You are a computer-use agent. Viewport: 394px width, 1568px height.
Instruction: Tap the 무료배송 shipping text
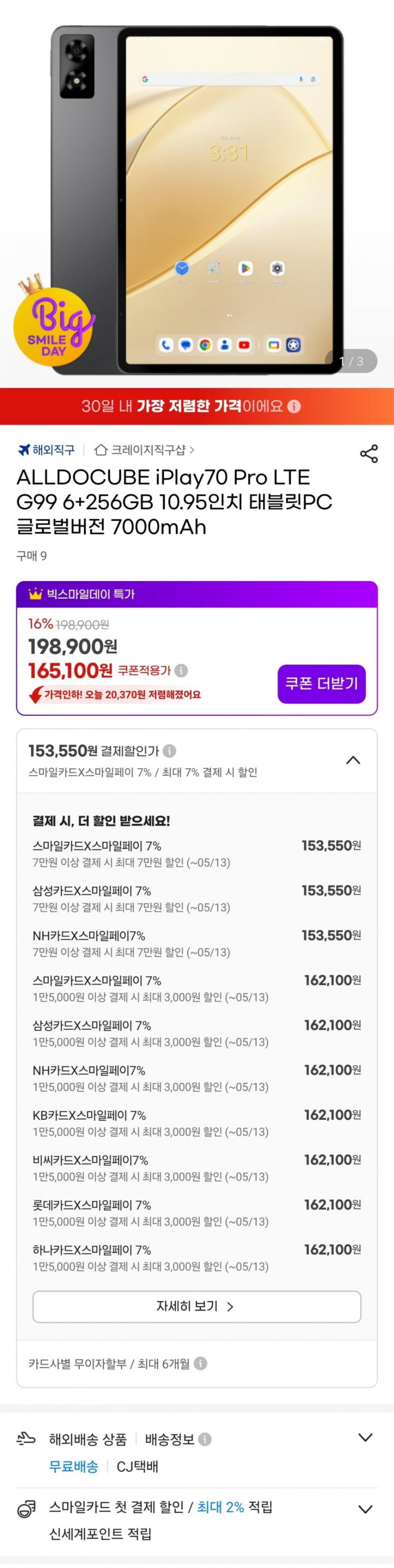pyautogui.click(x=73, y=1466)
